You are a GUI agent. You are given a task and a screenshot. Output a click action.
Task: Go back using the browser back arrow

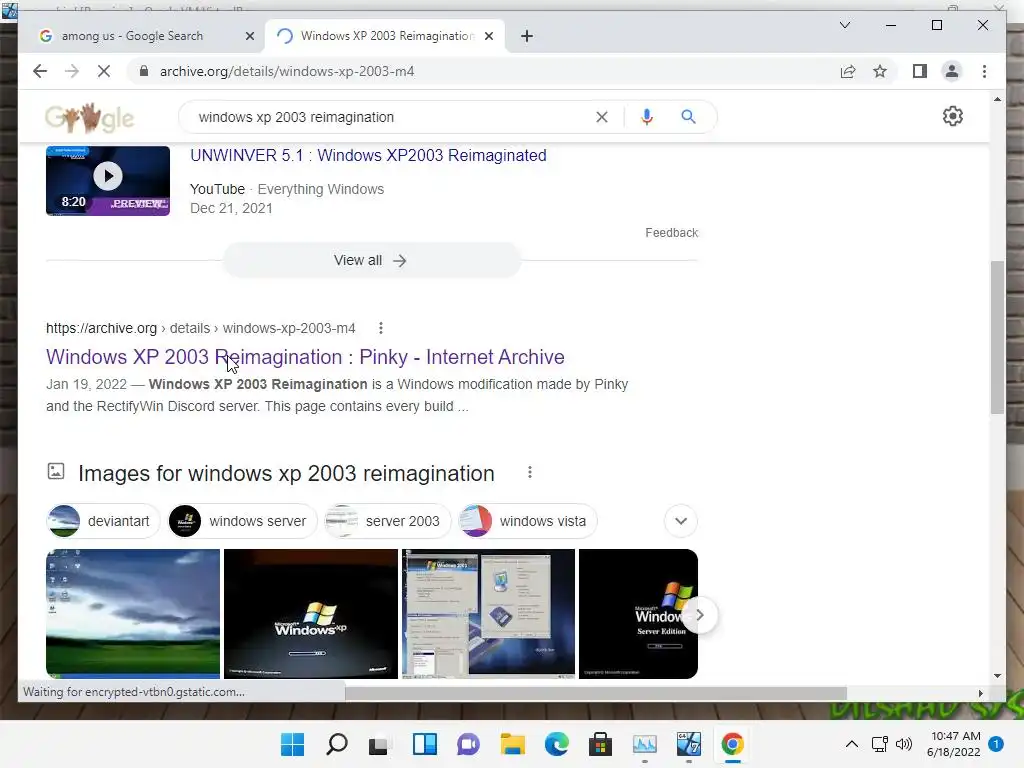[x=40, y=71]
